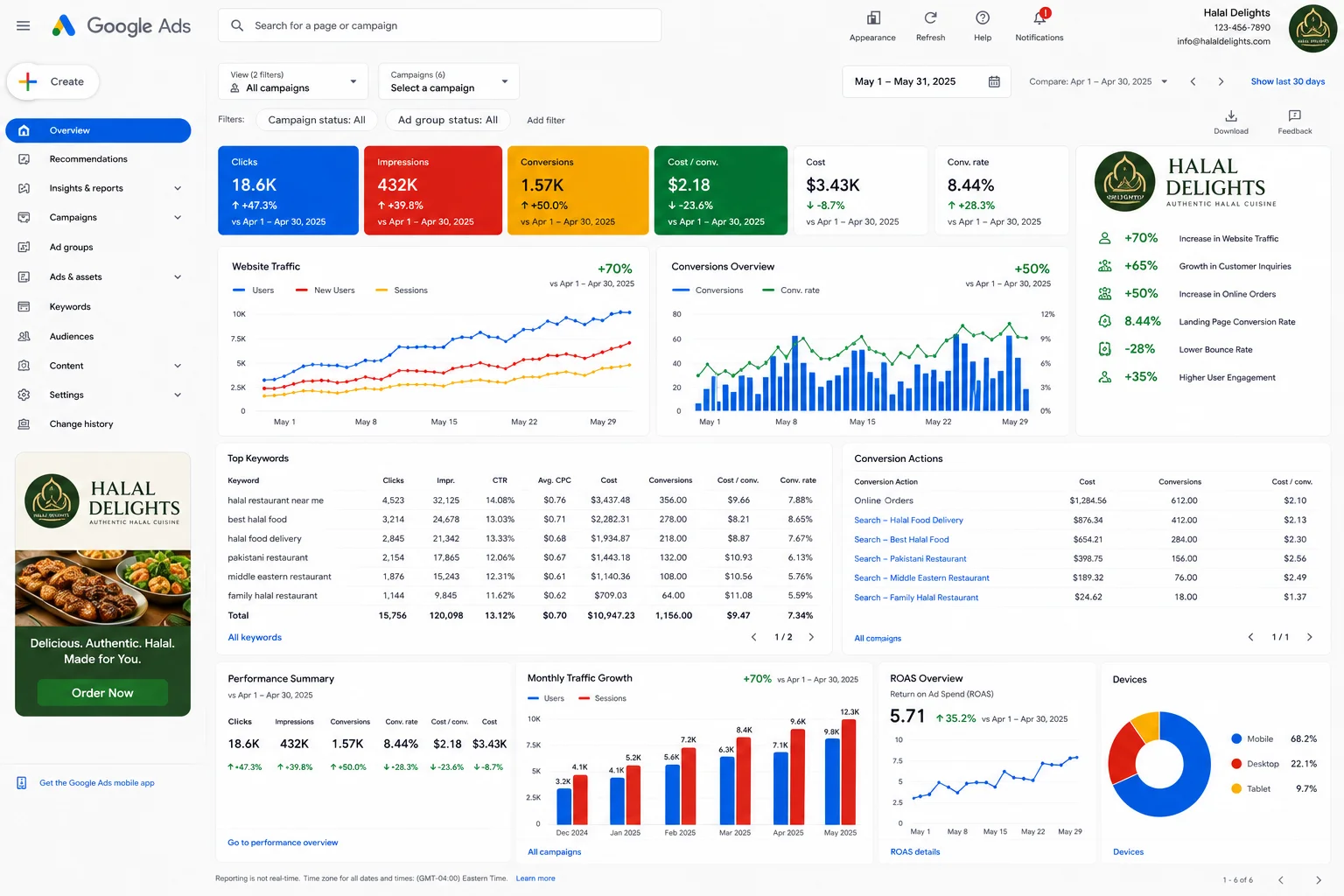
Task: Go to previous cards page in footer
Action: [1281, 880]
